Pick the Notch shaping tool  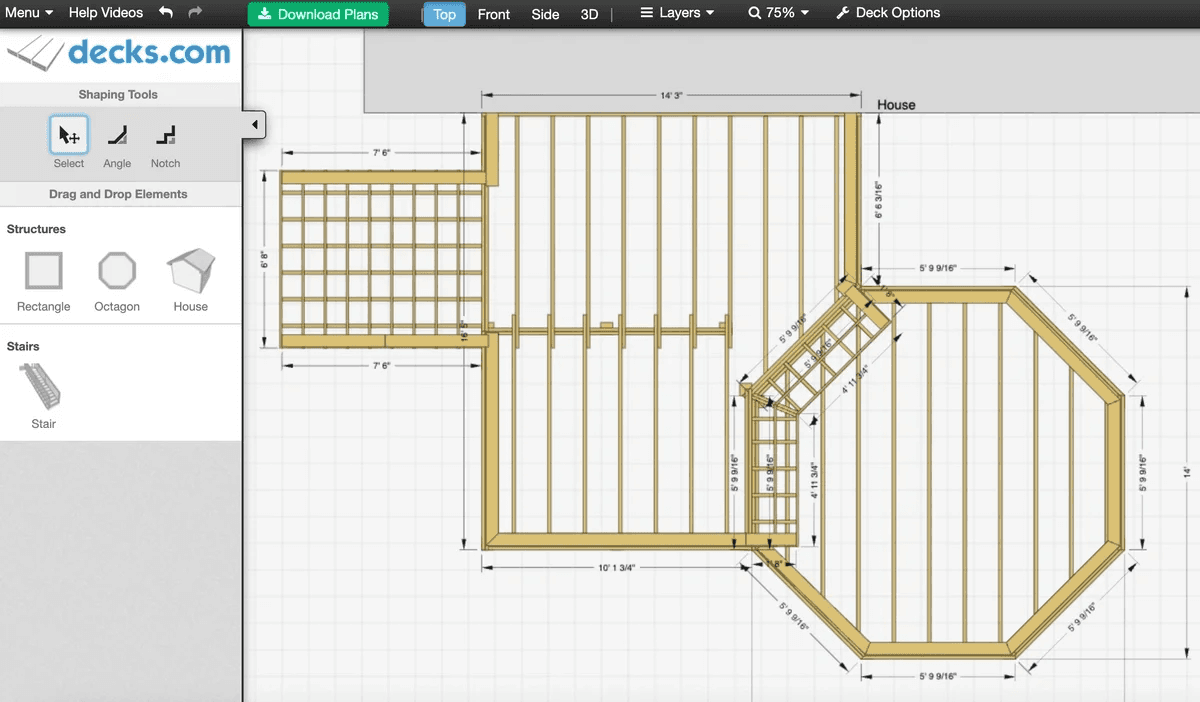165,134
